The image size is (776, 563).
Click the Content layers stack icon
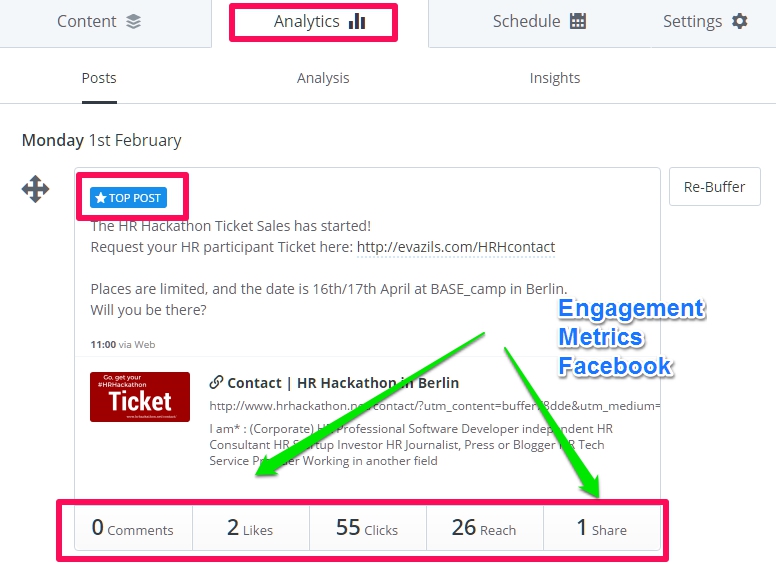point(134,22)
